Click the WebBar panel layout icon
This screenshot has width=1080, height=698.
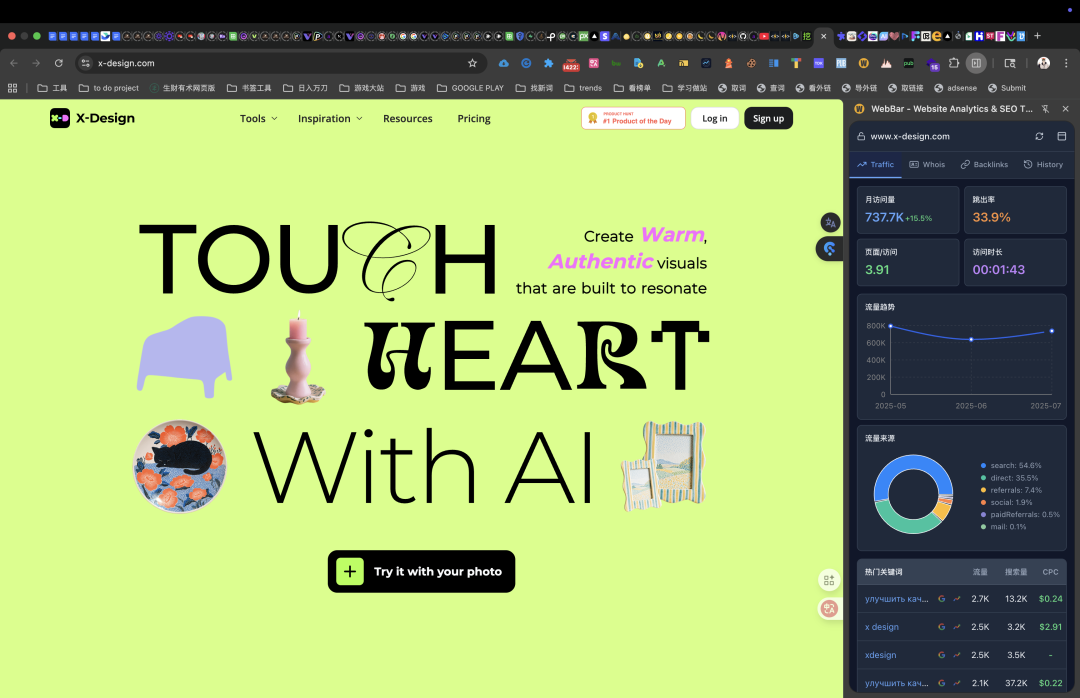pyautogui.click(x=1061, y=136)
